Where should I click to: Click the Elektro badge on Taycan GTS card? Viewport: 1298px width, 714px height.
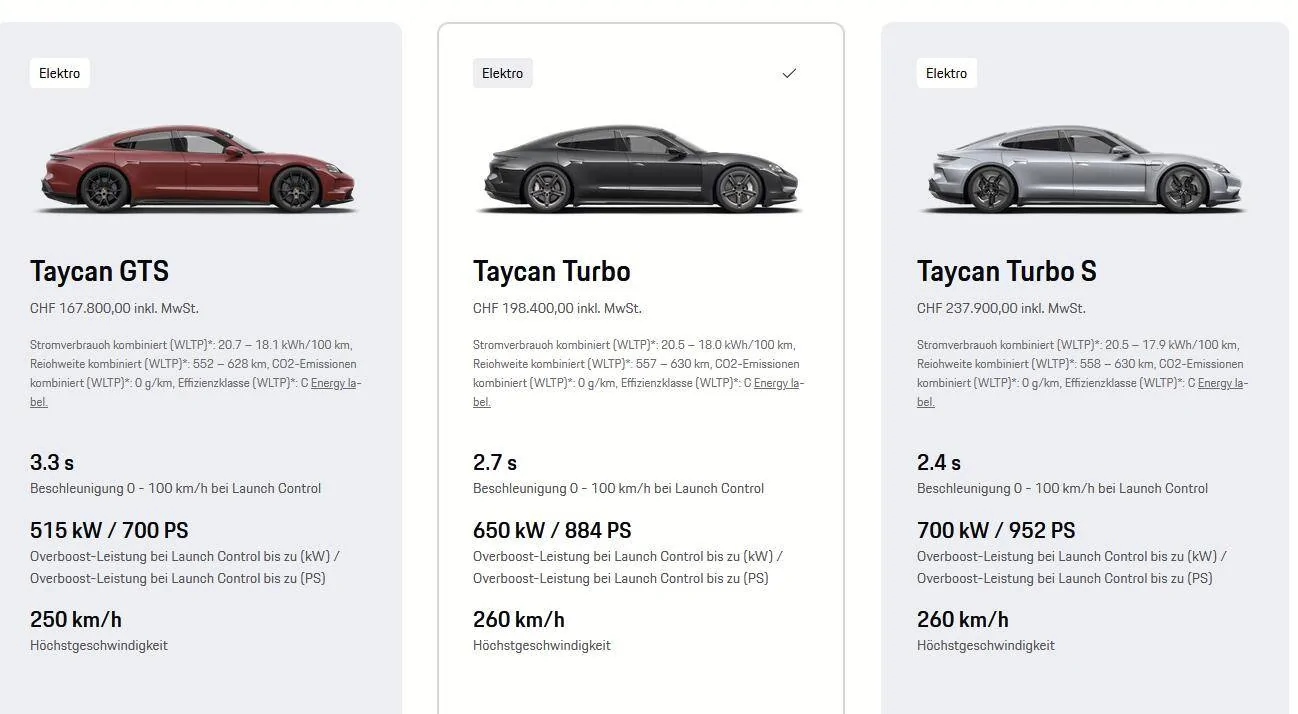60,73
